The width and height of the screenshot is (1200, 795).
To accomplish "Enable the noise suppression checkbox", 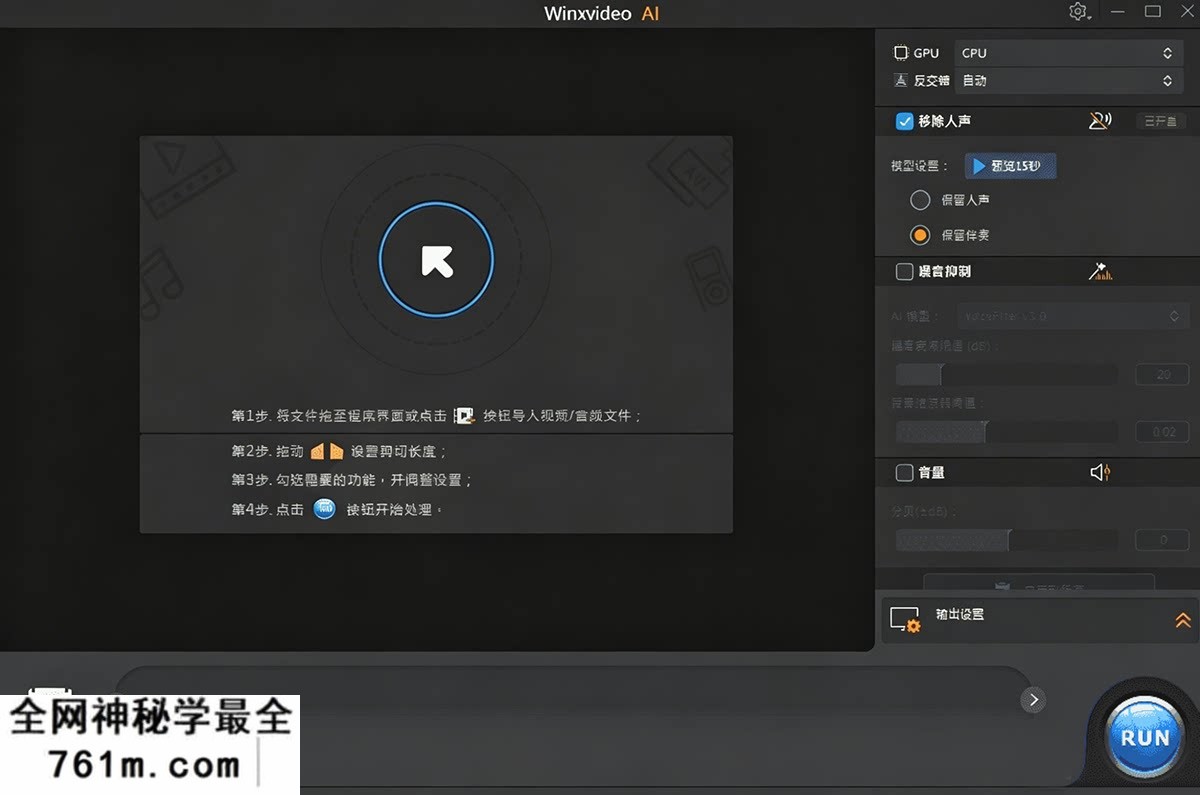I will (x=904, y=271).
